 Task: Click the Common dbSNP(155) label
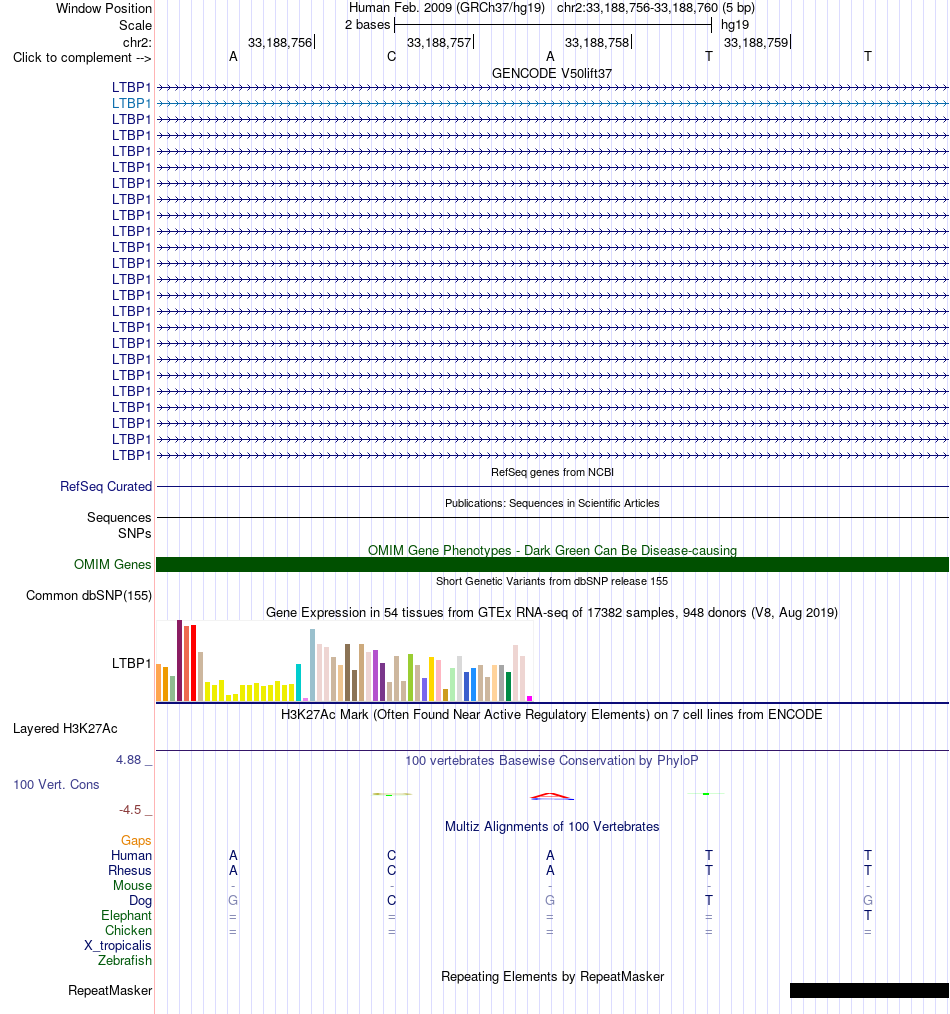tap(89, 596)
